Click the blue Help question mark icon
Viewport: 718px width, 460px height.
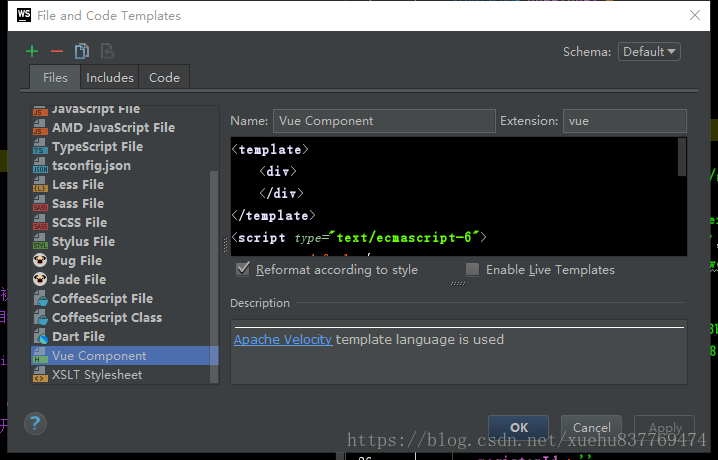[x=35, y=423]
